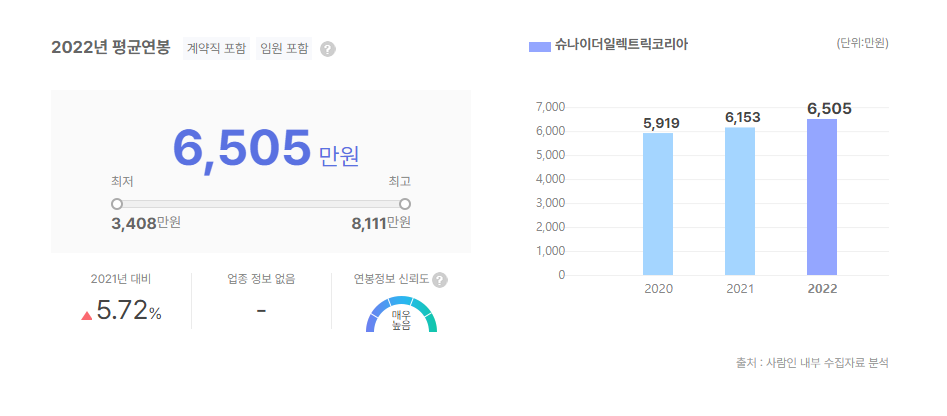The height and width of the screenshot is (416, 947).
Task: Click the 4,000 y-axis label
Action: pyautogui.click(x=550, y=179)
